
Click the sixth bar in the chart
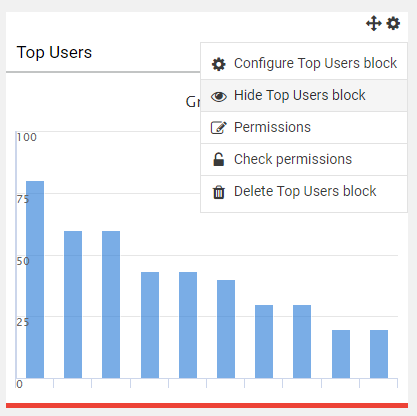pos(226,329)
